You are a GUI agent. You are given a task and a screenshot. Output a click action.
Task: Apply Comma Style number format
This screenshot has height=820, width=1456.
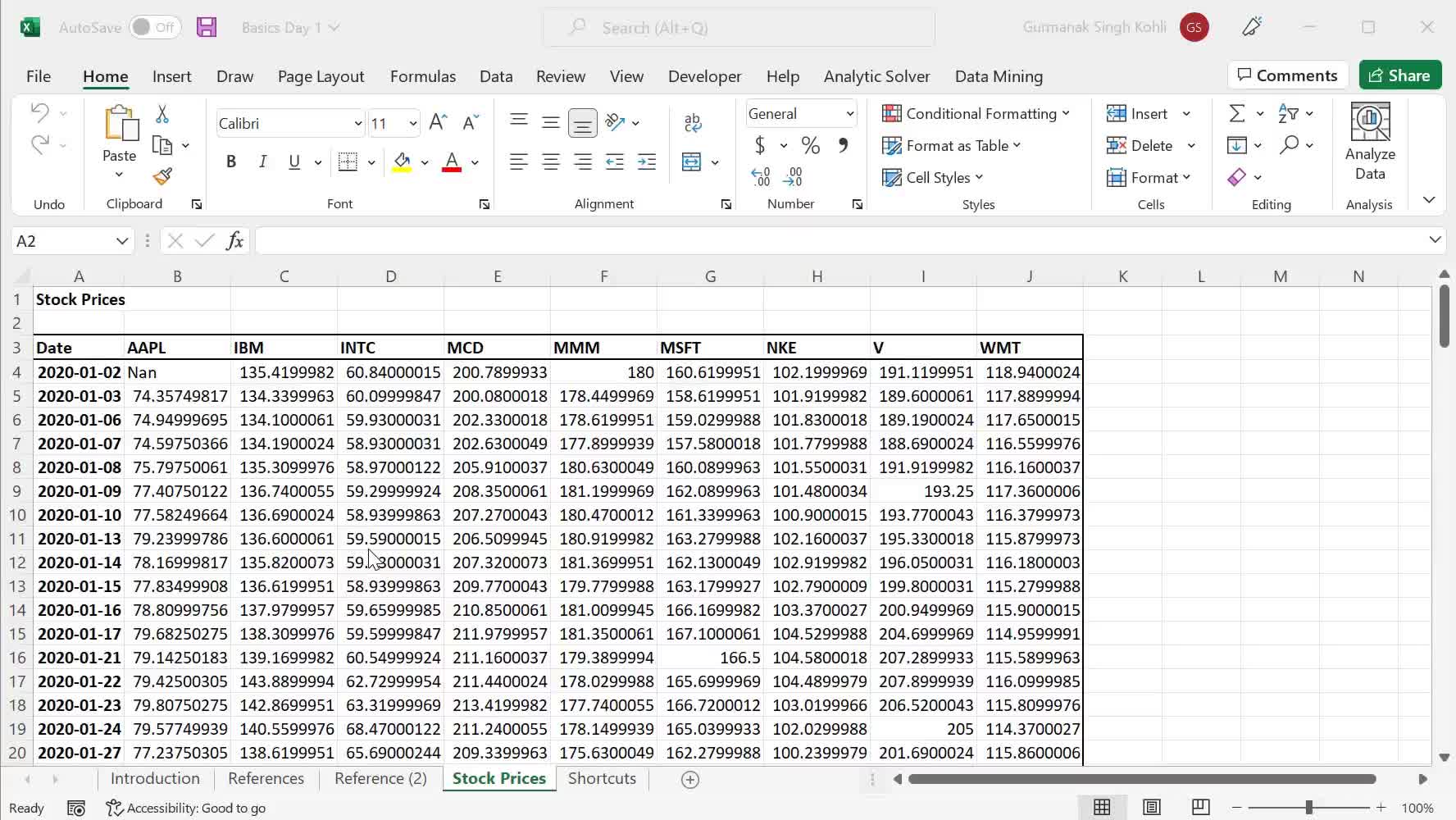tap(843, 145)
